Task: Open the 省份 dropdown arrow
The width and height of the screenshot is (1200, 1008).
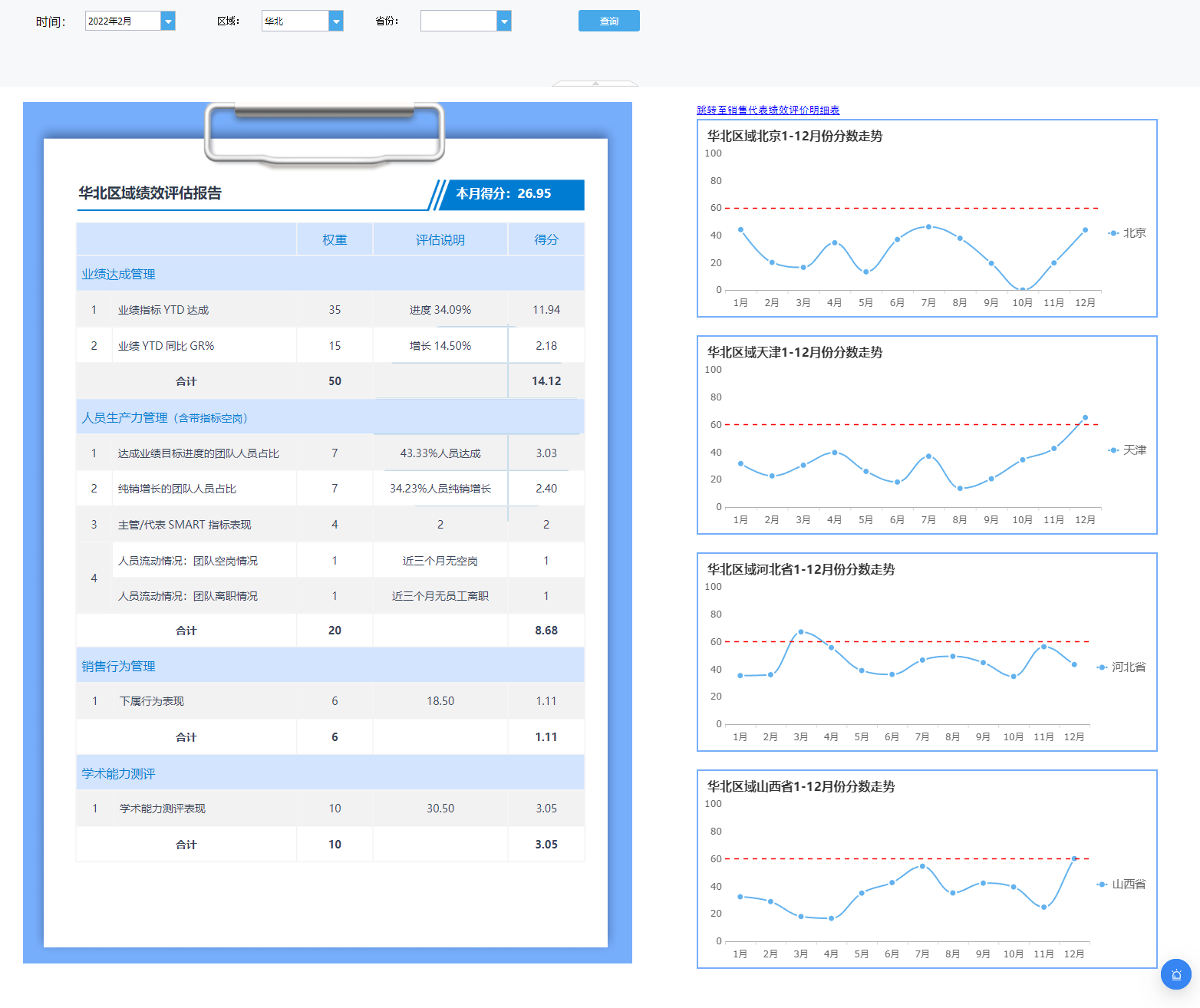Action: 504,21
